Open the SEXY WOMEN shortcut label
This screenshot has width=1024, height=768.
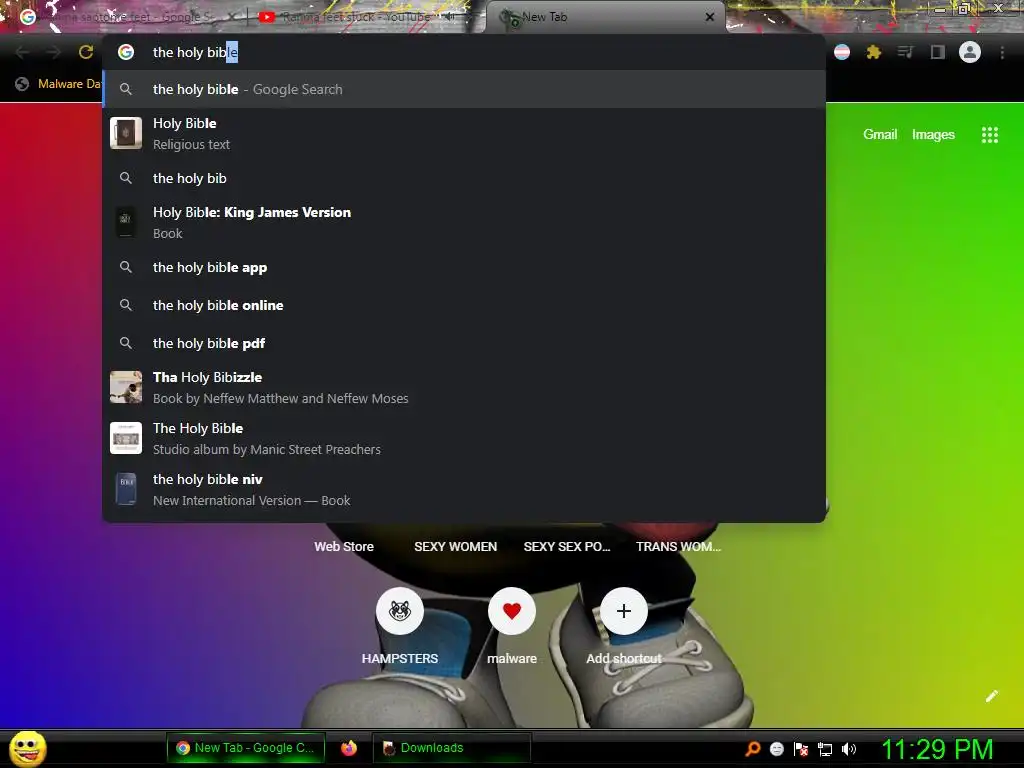tap(455, 547)
